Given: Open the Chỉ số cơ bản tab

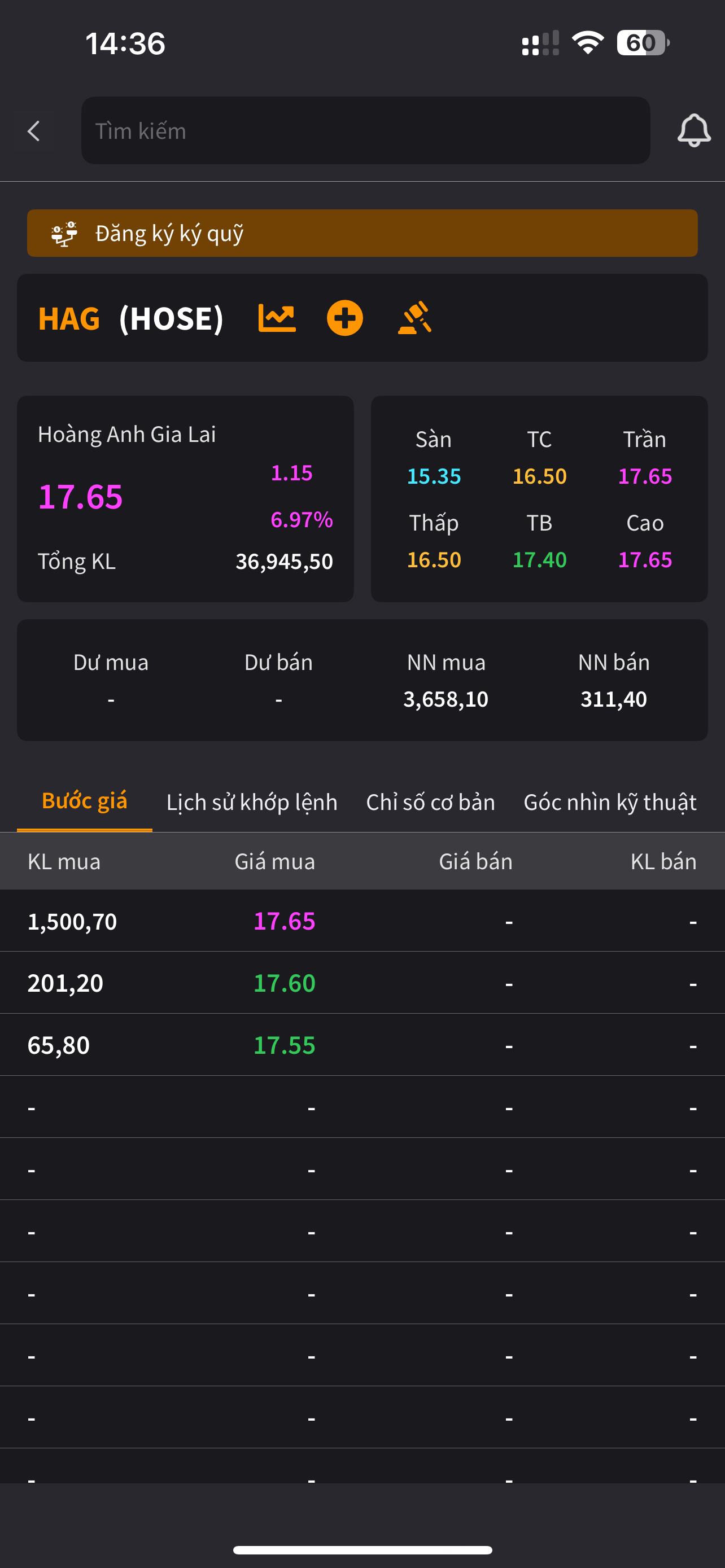Looking at the screenshot, I should (430, 802).
